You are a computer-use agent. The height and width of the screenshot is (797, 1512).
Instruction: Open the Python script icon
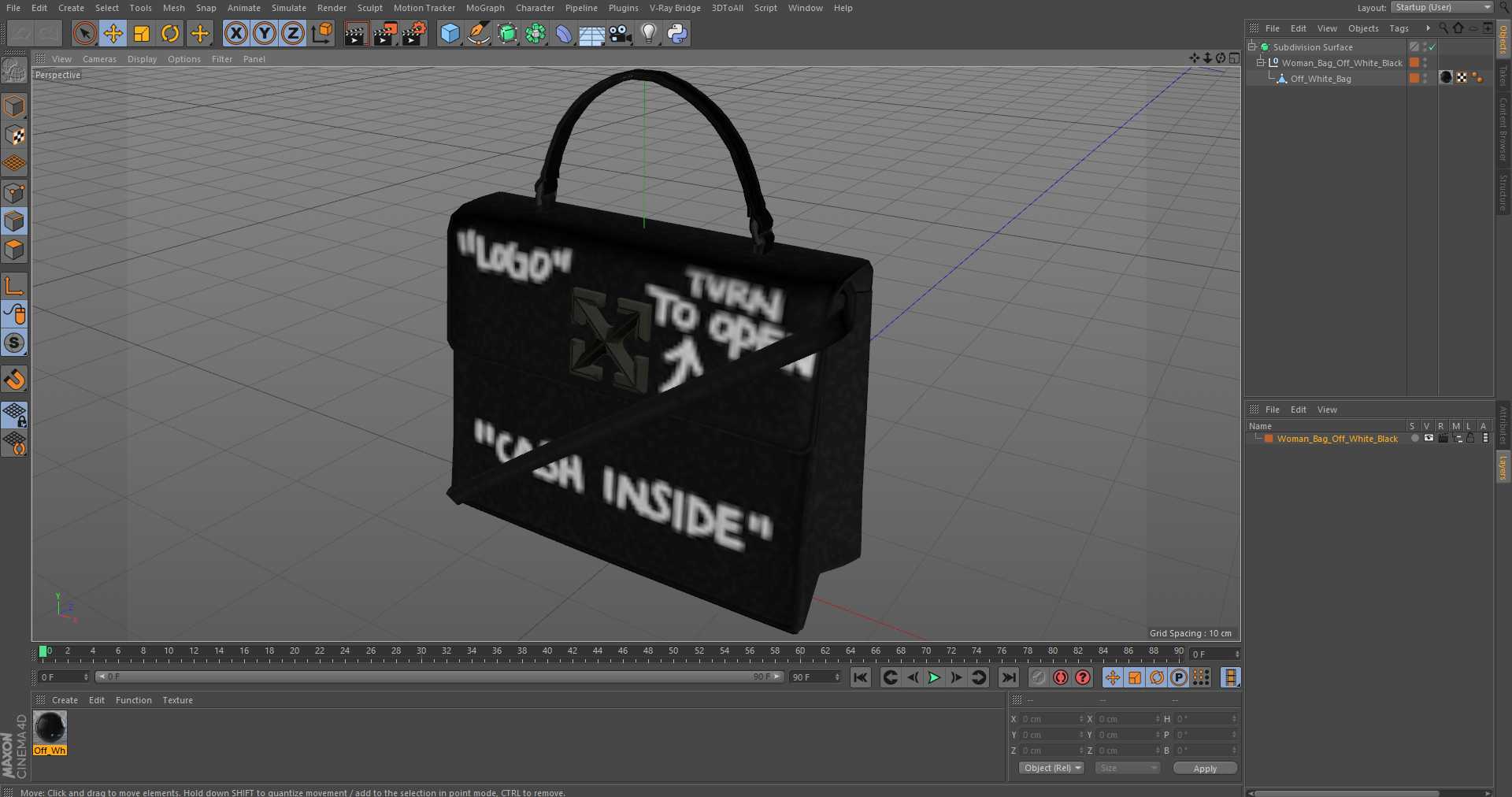coord(677,33)
